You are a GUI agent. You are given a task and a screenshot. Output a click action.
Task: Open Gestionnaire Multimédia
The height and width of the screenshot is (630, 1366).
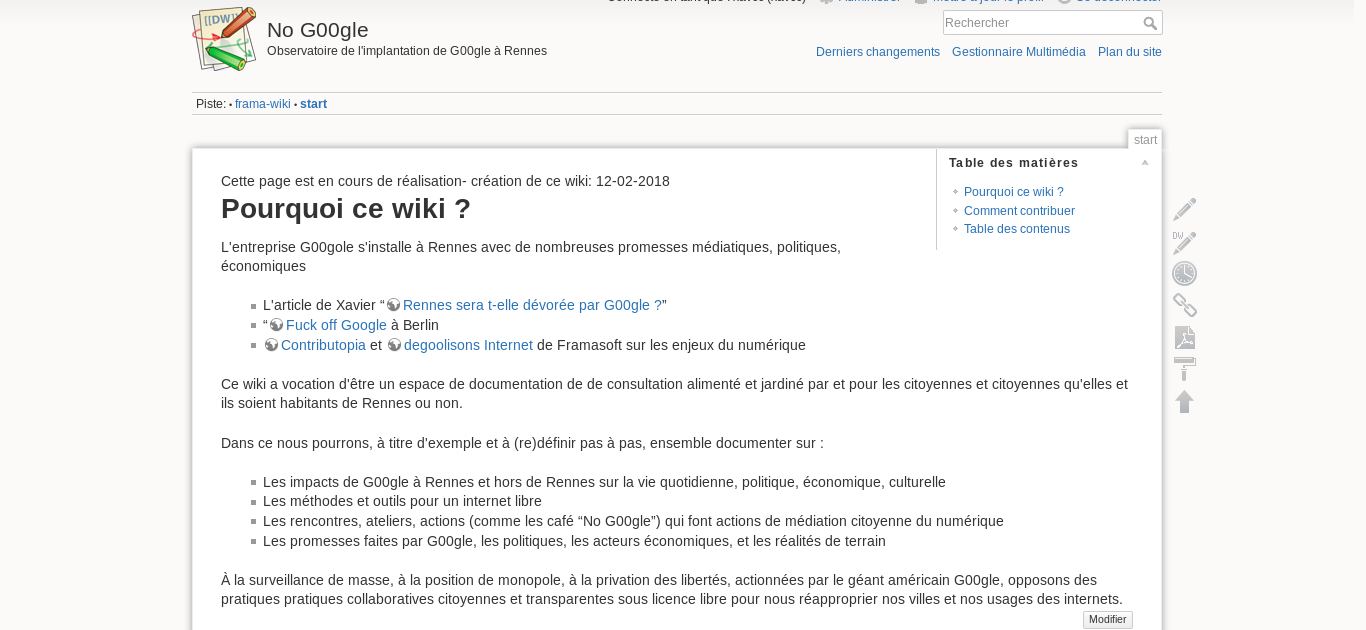tap(1018, 52)
